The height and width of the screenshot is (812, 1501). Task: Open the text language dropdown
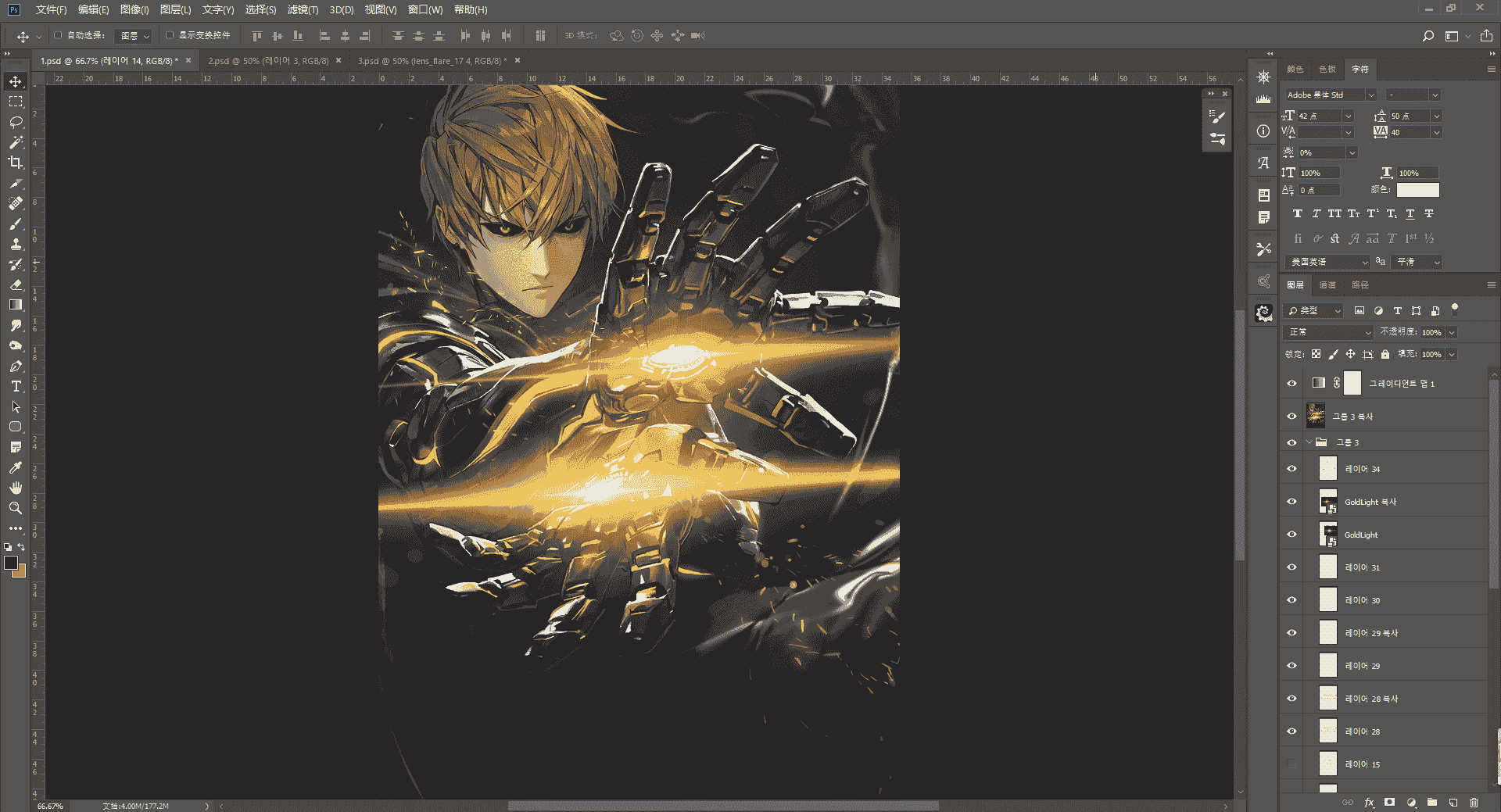(x=1329, y=262)
